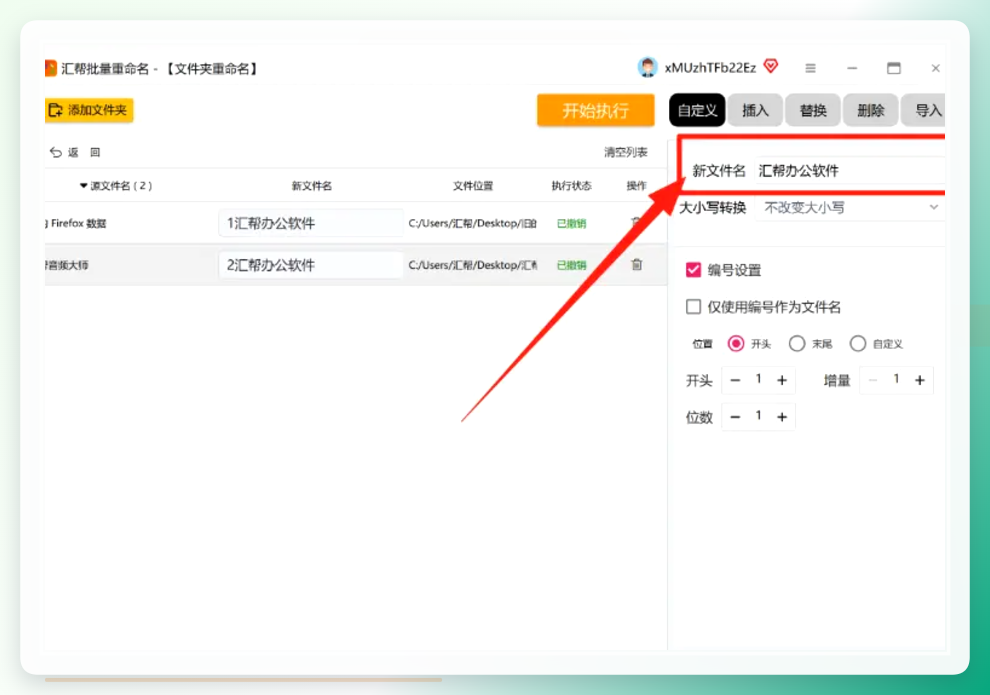The image size is (990, 695).
Task: Increase the 开头 start number
Action: click(x=782, y=380)
